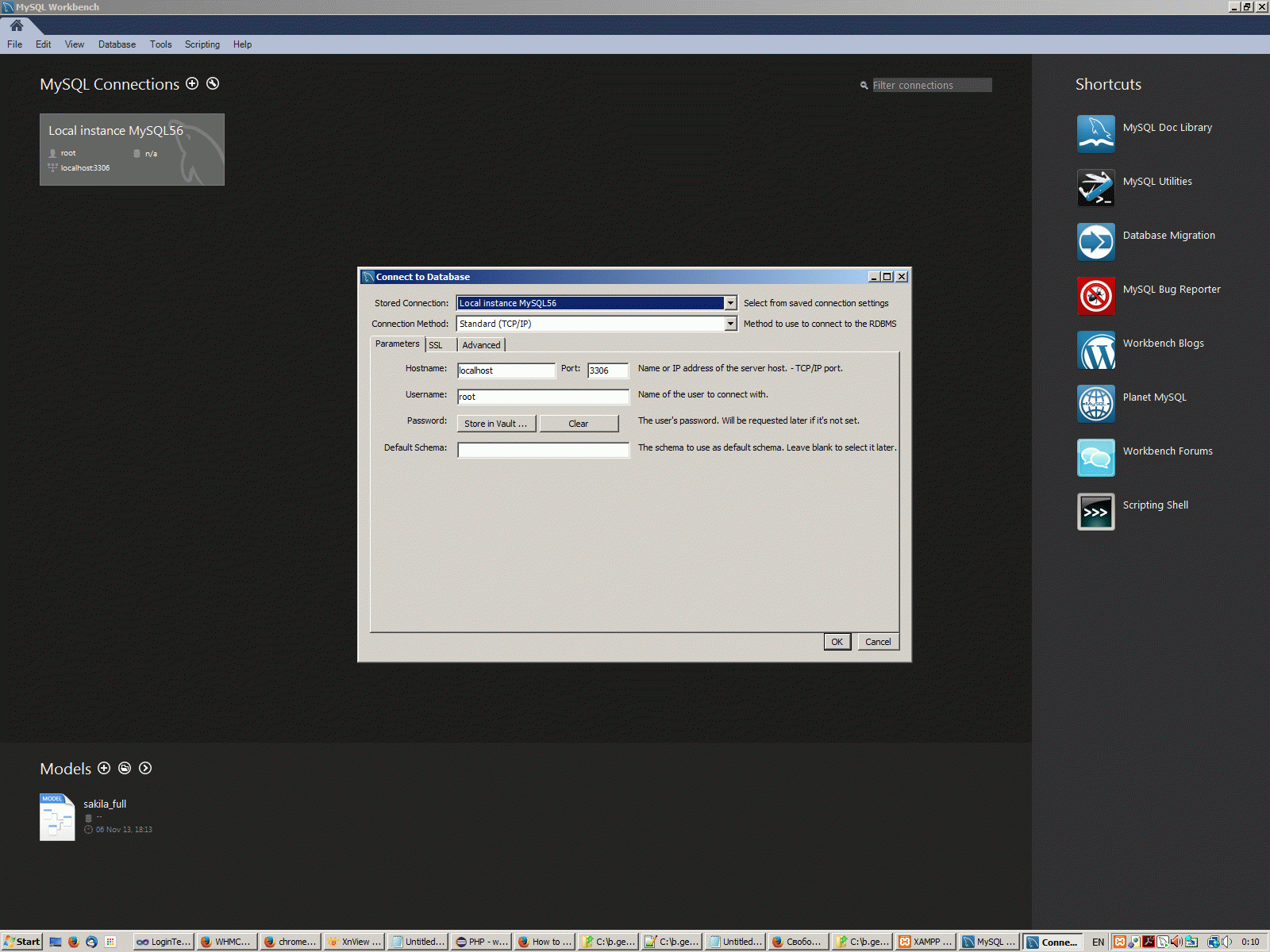The image size is (1270, 952).
Task: Click the Default Schema input field
Action: click(x=544, y=450)
